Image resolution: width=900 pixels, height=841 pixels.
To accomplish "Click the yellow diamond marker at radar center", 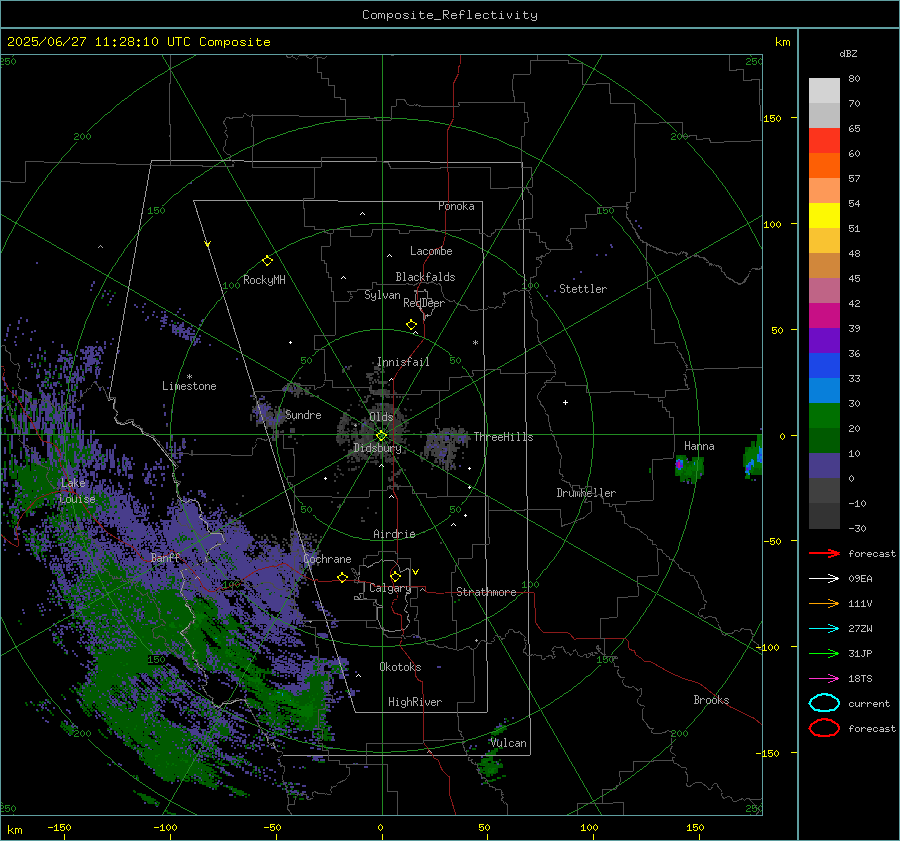I will tap(381, 436).
